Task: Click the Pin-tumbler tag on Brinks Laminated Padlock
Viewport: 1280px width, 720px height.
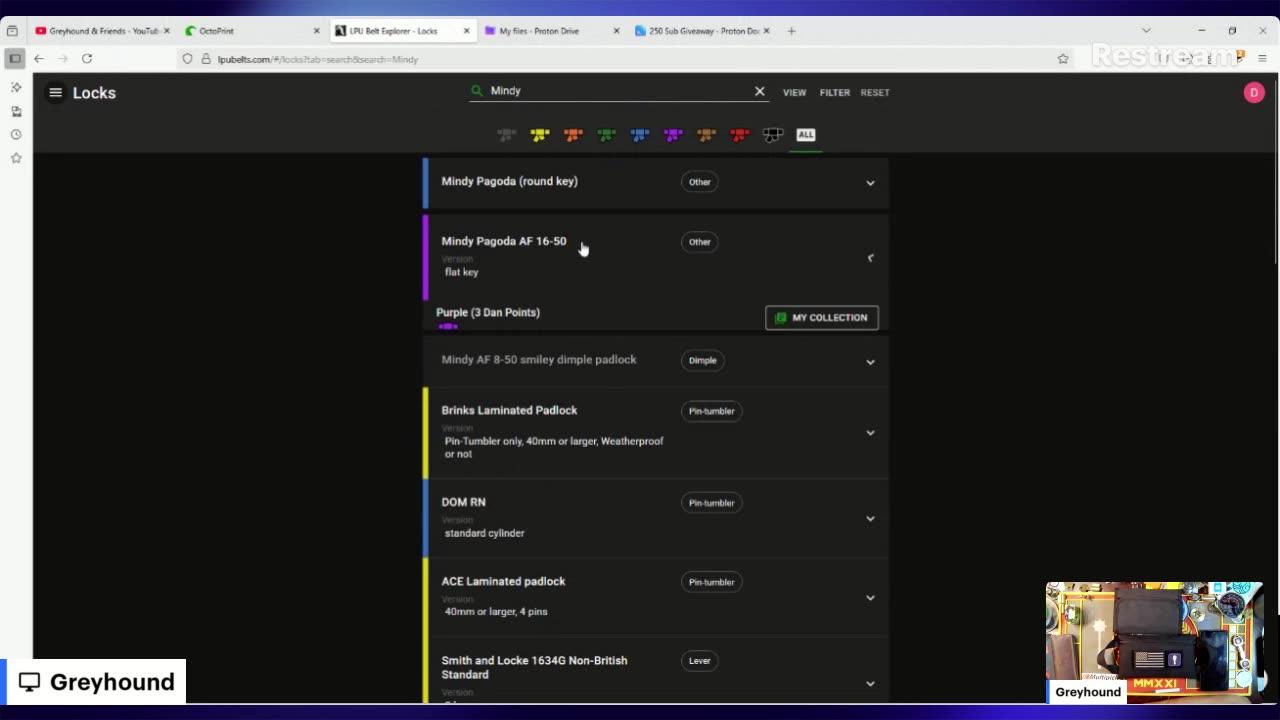Action: (711, 411)
